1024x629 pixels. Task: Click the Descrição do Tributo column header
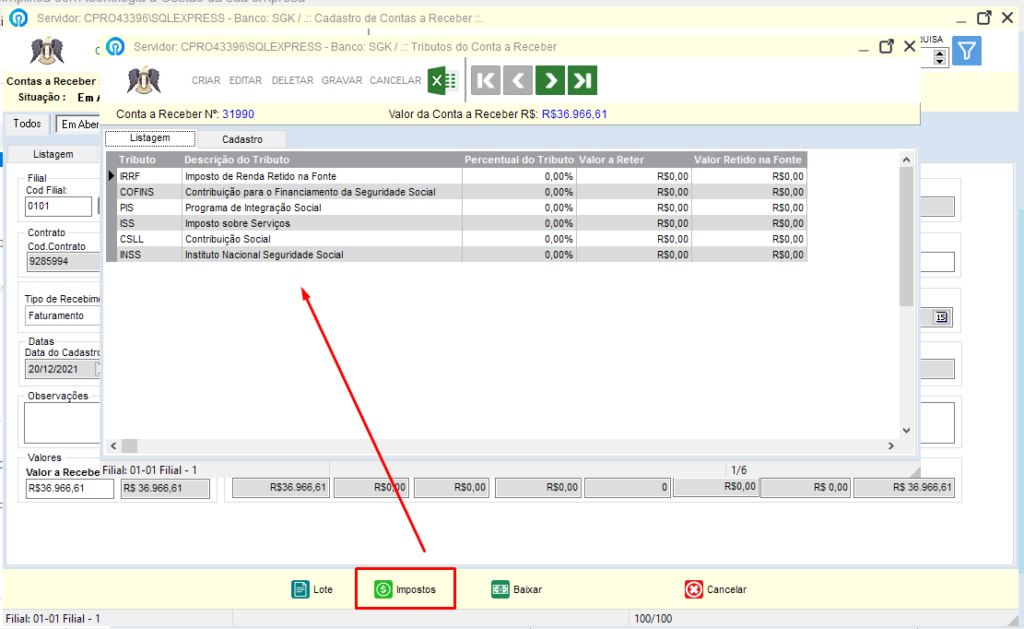[x=322, y=159]
